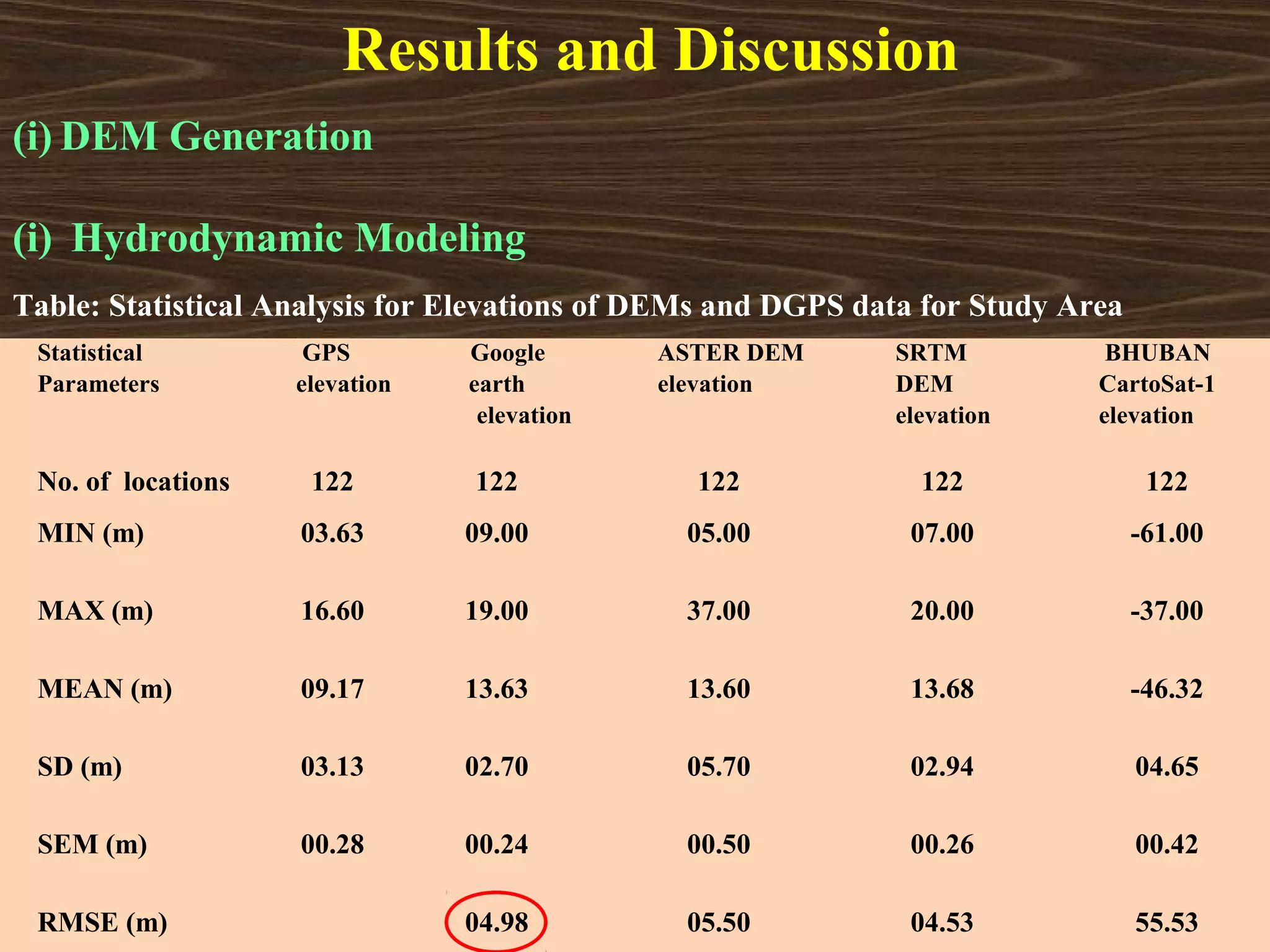
Task: Click the 122 count under BHUBAN CartoSat-1
Action: (x=1167, y=482)
